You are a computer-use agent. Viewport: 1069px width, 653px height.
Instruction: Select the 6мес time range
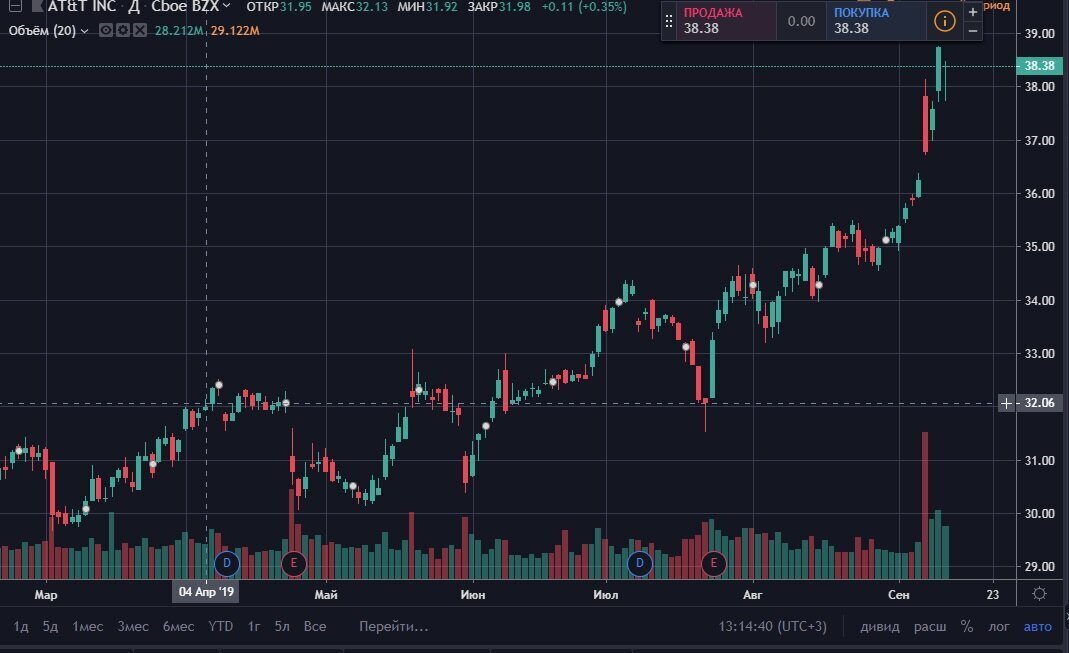point(178,627)
